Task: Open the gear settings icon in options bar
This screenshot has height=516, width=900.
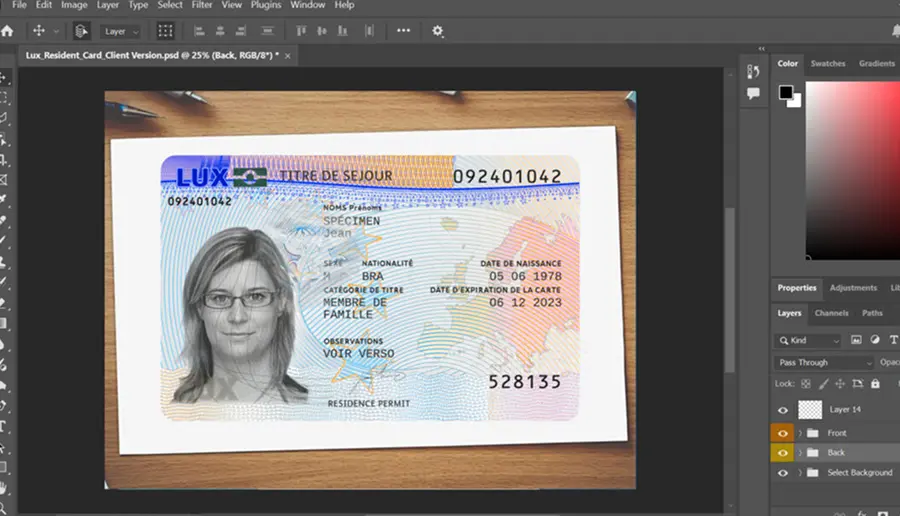Action: [x=437, y=31]
